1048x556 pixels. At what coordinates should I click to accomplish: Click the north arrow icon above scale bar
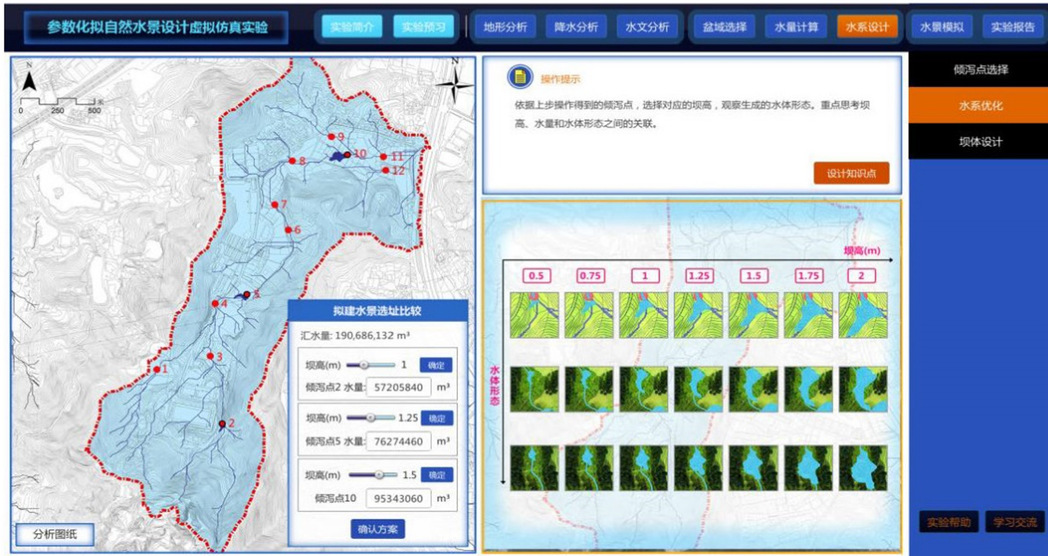[x=30, y=81]
